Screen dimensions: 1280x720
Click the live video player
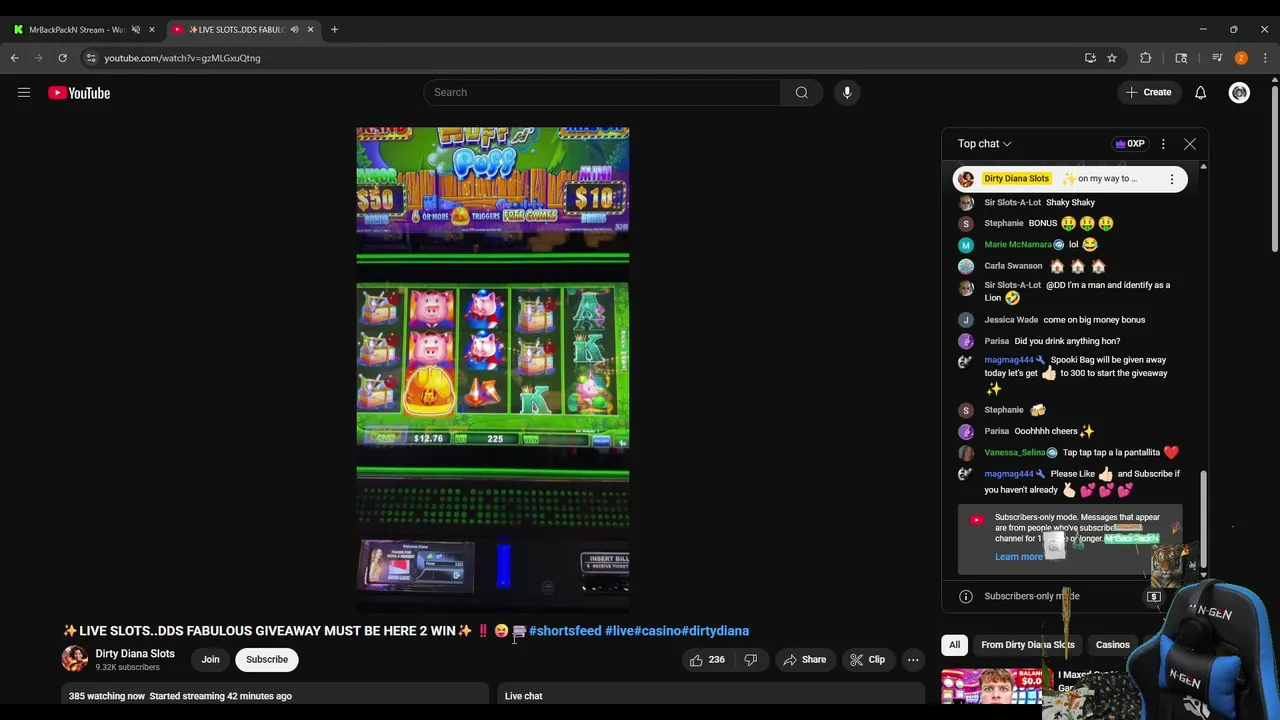click(x=493, y=368)
